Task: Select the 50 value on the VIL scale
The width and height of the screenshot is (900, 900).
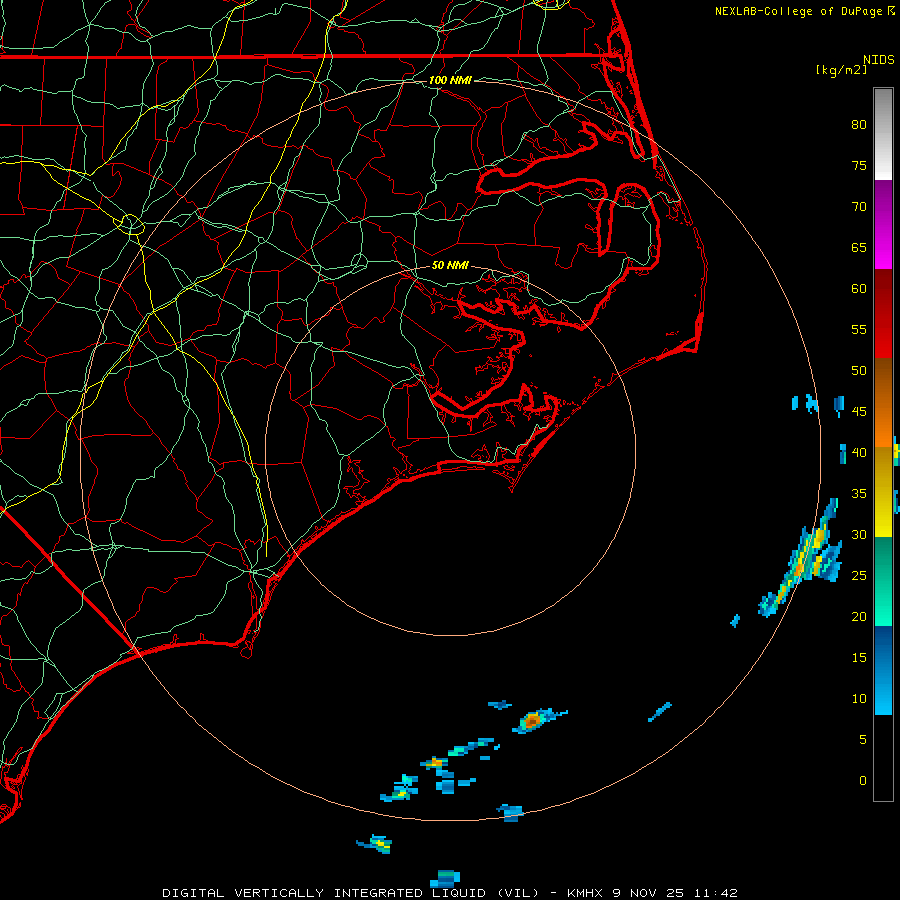Action: tap(859, 371)
